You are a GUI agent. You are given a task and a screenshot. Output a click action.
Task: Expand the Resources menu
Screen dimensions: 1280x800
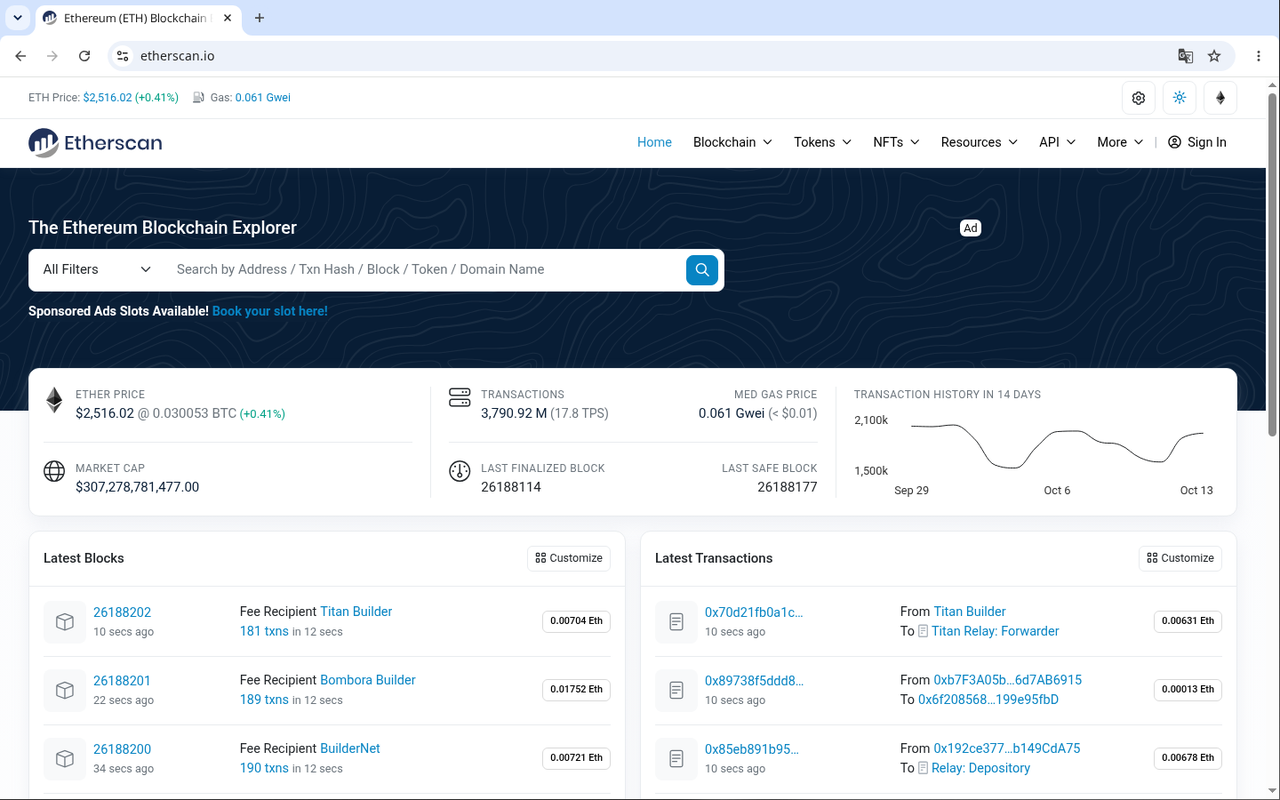click(x=979, y=143)
